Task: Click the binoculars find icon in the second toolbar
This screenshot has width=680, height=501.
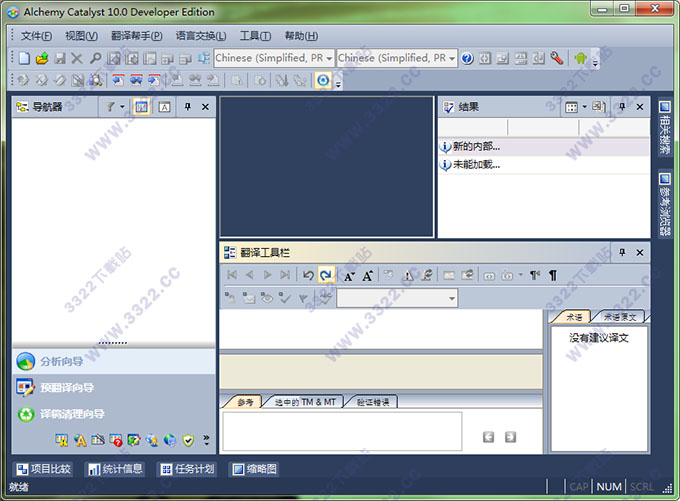Action: (95, 80)
